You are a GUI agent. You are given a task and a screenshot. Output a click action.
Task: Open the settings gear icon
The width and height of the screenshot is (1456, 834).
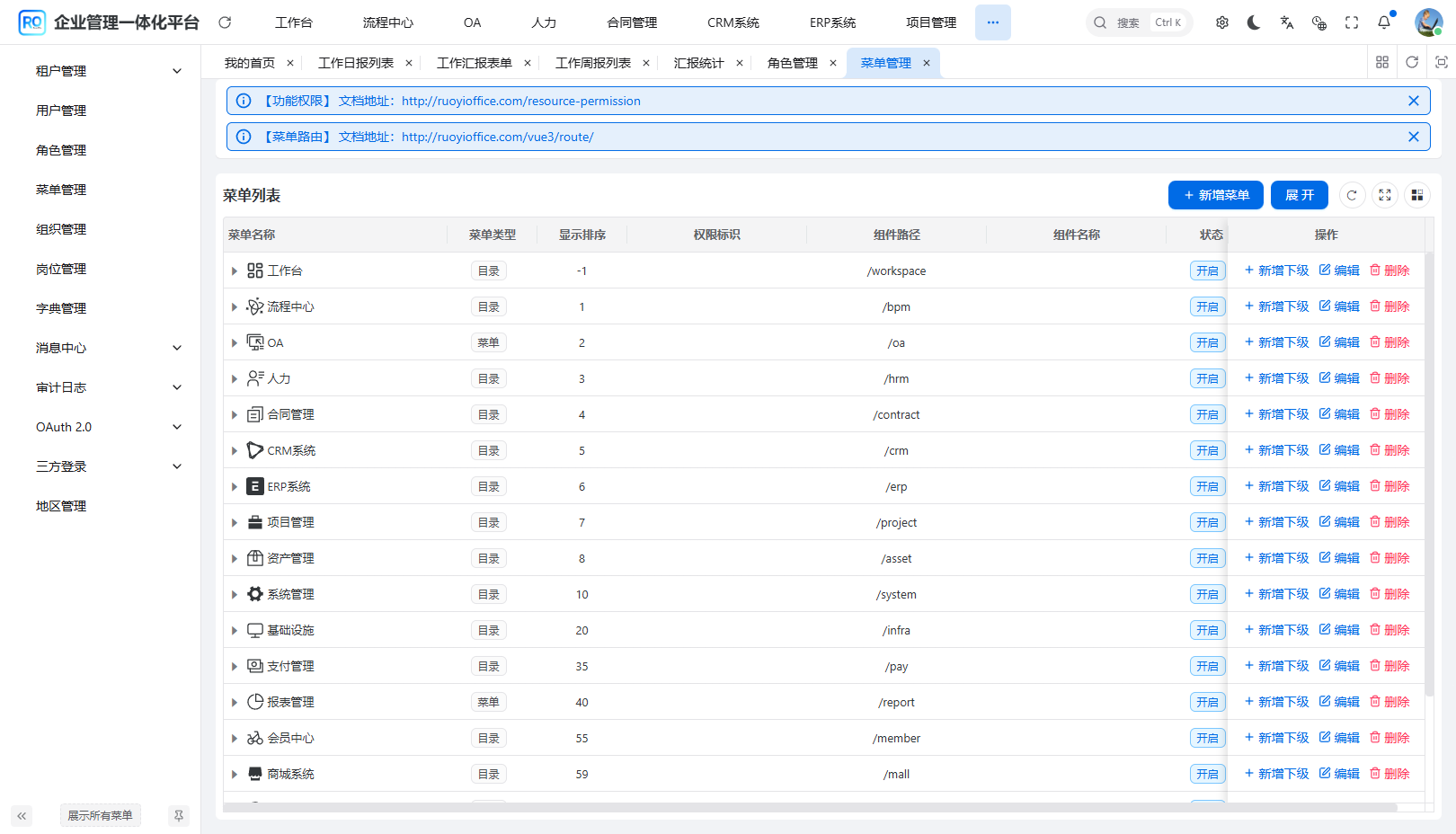[x=1222, y=22]
